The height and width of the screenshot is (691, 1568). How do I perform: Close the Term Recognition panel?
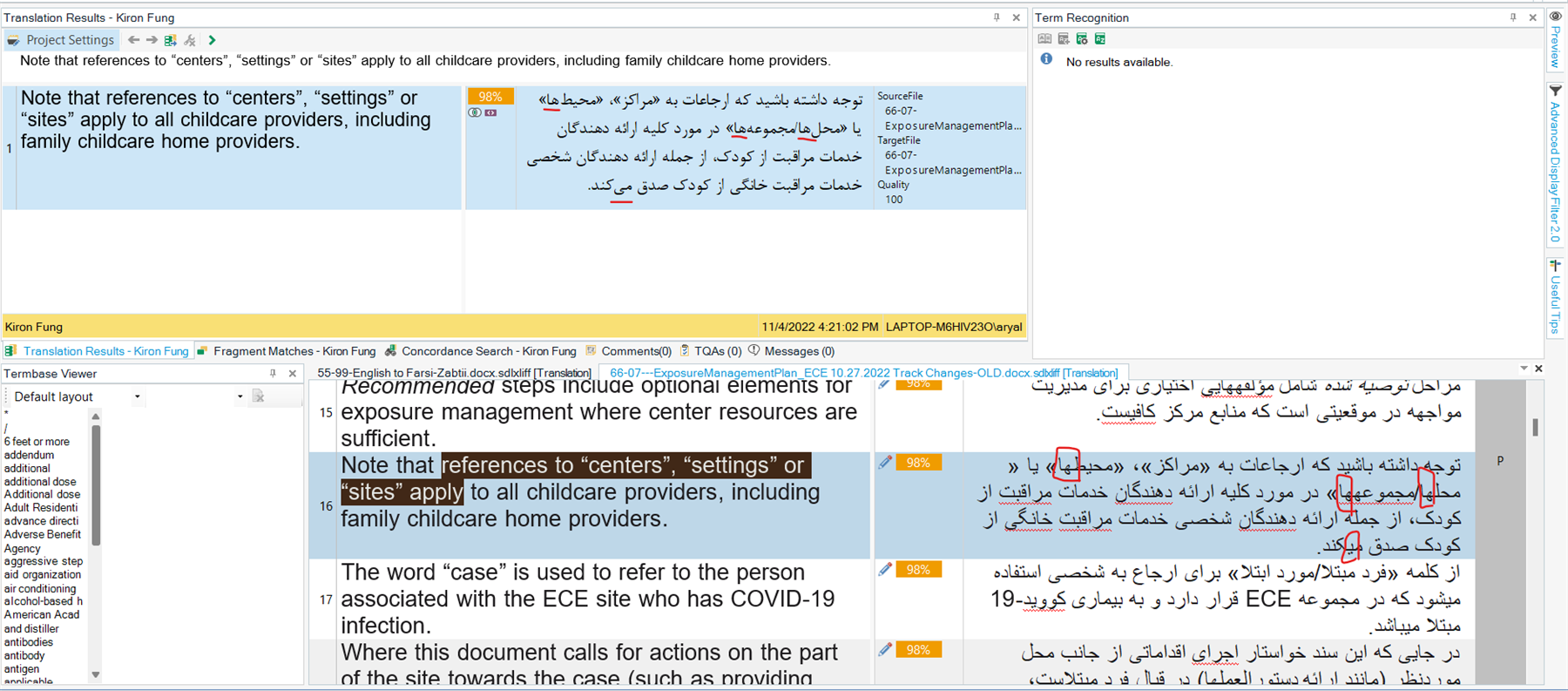click(1532, 17)
